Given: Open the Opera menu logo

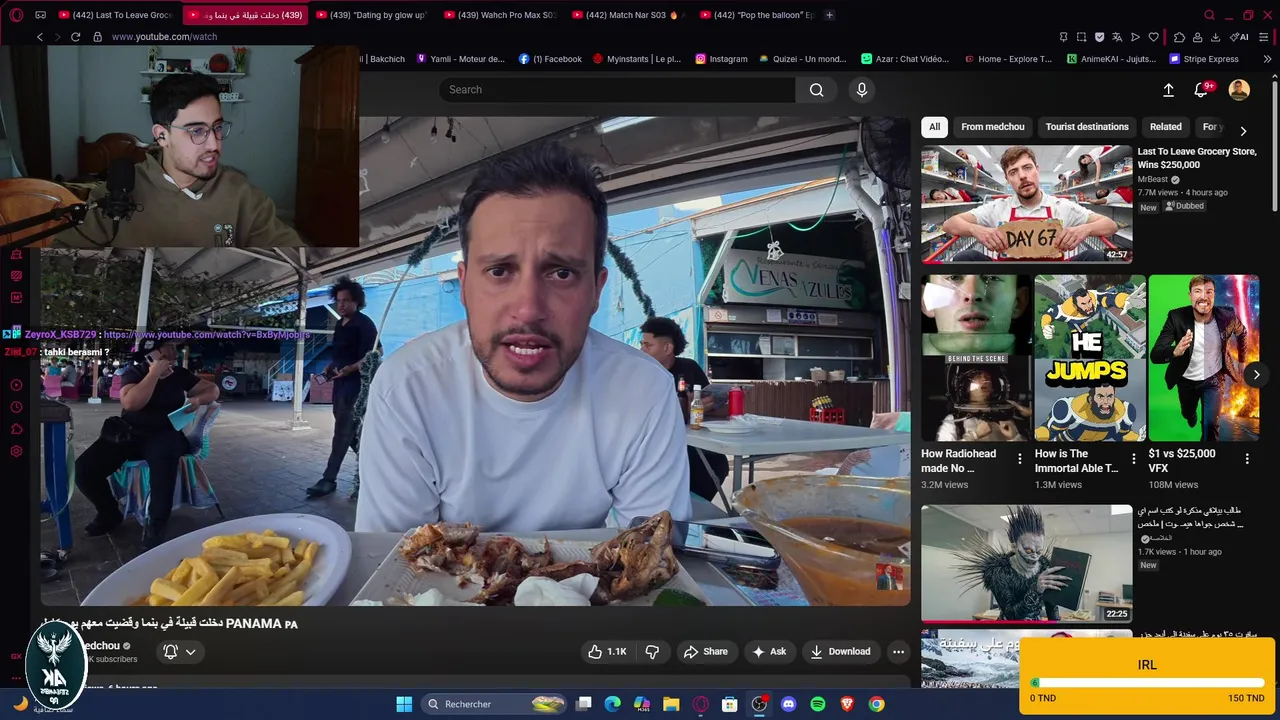Looking at the screenshot, I should tap(16, 15).
